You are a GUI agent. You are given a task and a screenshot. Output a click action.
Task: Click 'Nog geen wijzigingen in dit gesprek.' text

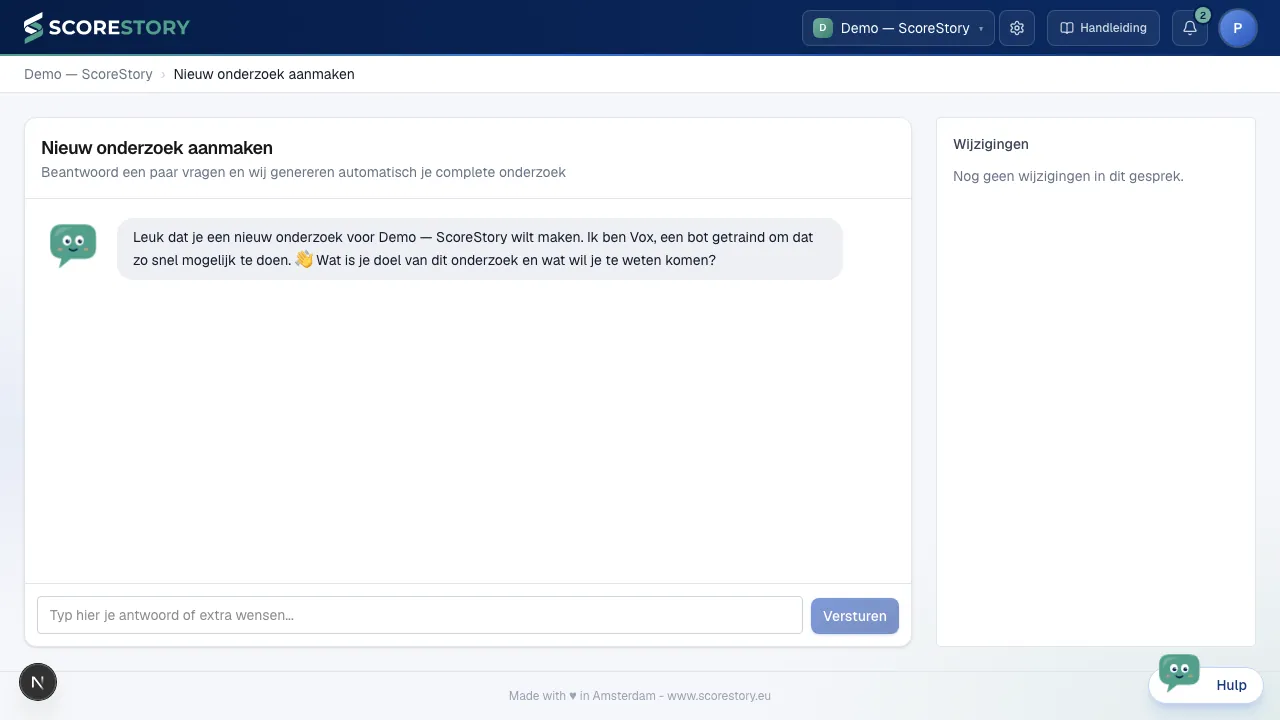[1068, 176]
